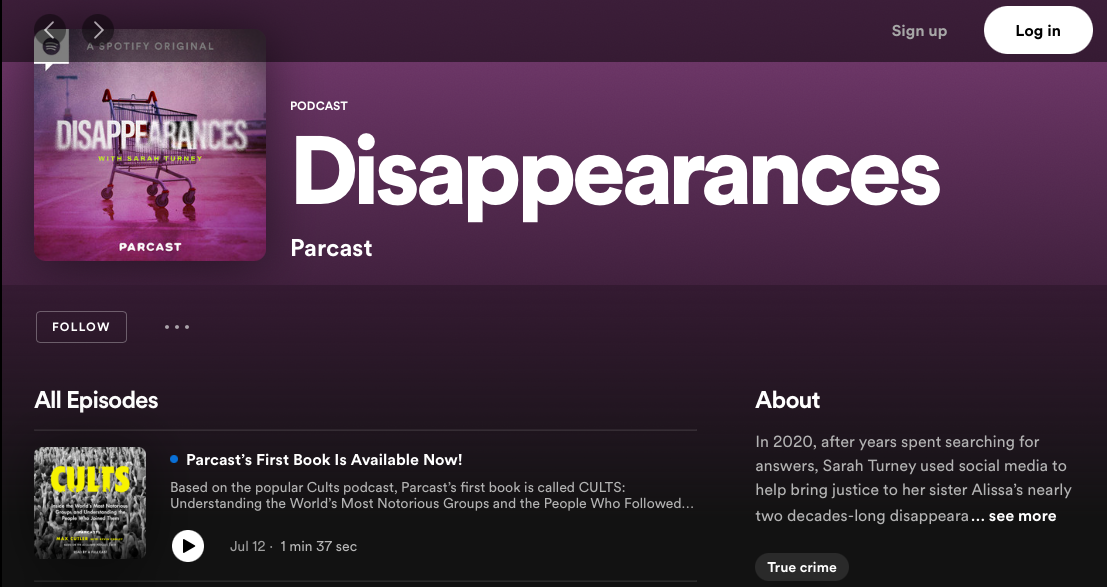Click the About section heading
The width and height of the screenshot is (1107, 587).
click(787, 400)
